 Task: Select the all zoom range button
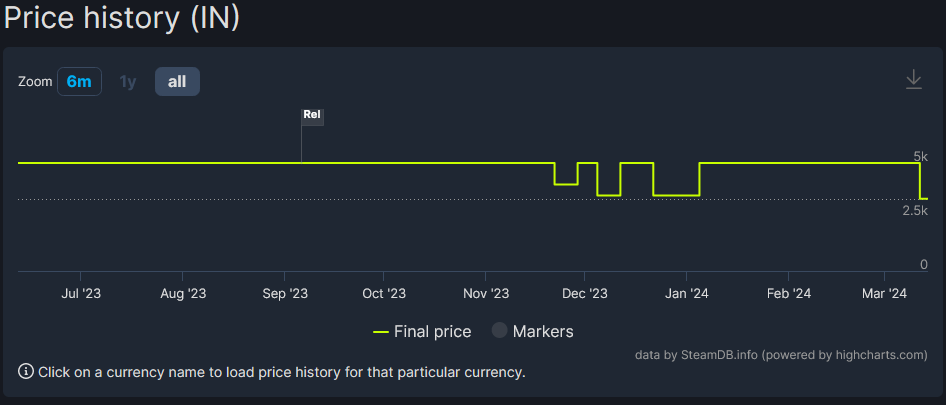coord(177,81)
